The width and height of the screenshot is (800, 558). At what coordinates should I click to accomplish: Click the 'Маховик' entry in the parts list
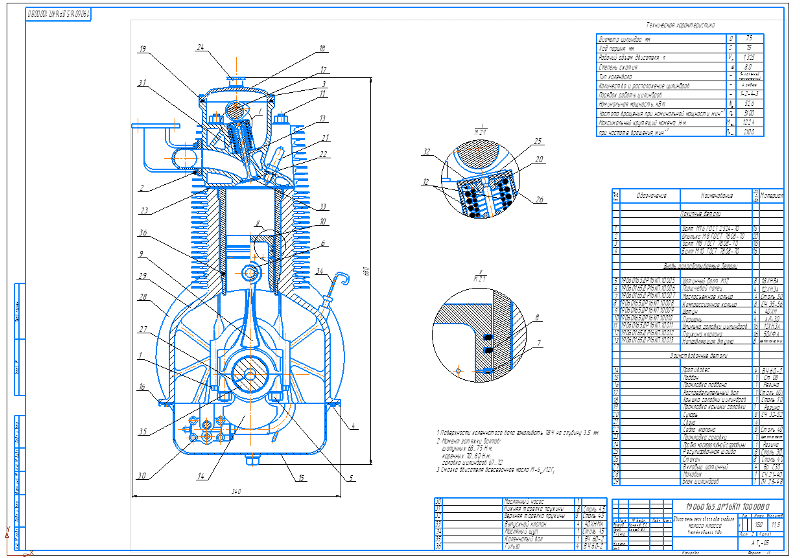(692, 474)
